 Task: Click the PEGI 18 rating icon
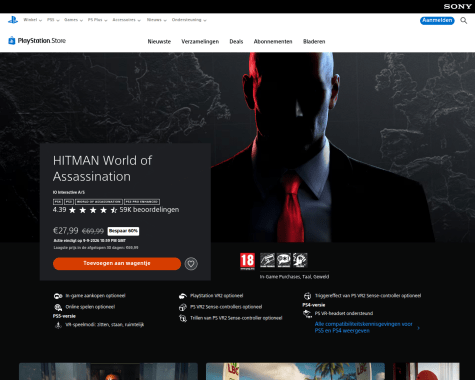pyautogui.click(x=247, y=261)
